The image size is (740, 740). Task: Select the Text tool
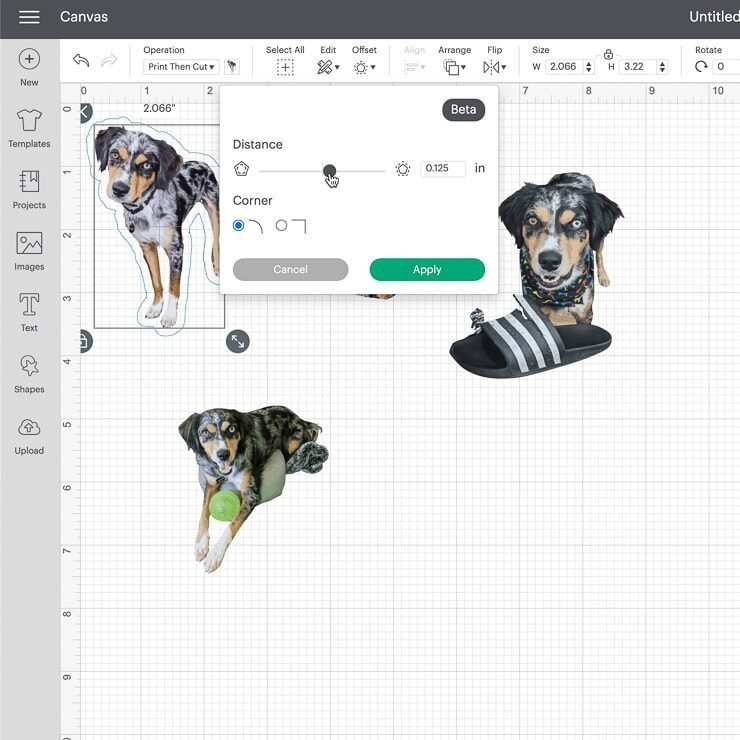tap(29, 306)
